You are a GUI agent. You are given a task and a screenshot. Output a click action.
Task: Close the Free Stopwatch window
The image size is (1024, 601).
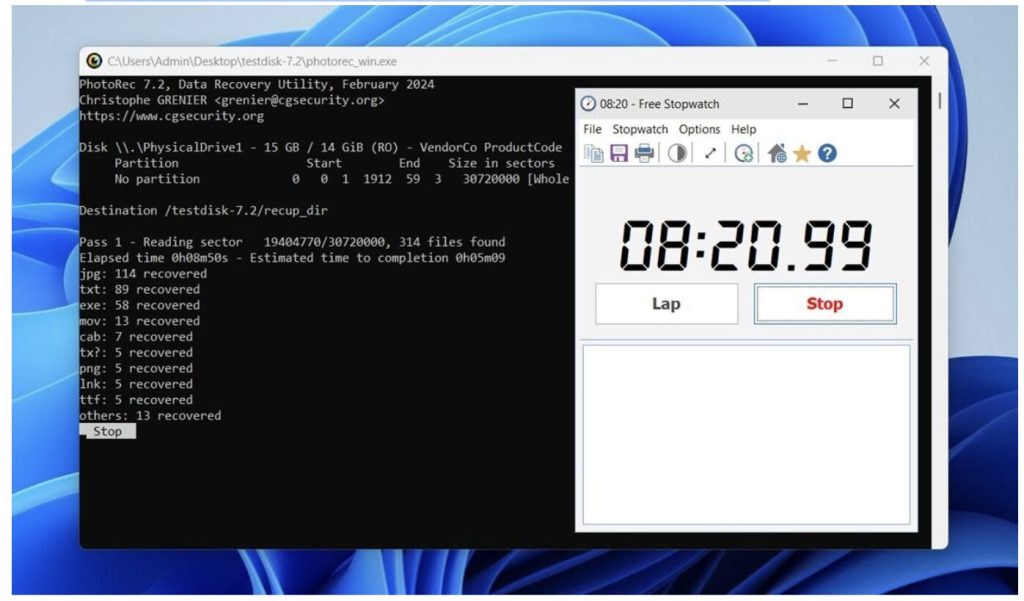[894, 104]
